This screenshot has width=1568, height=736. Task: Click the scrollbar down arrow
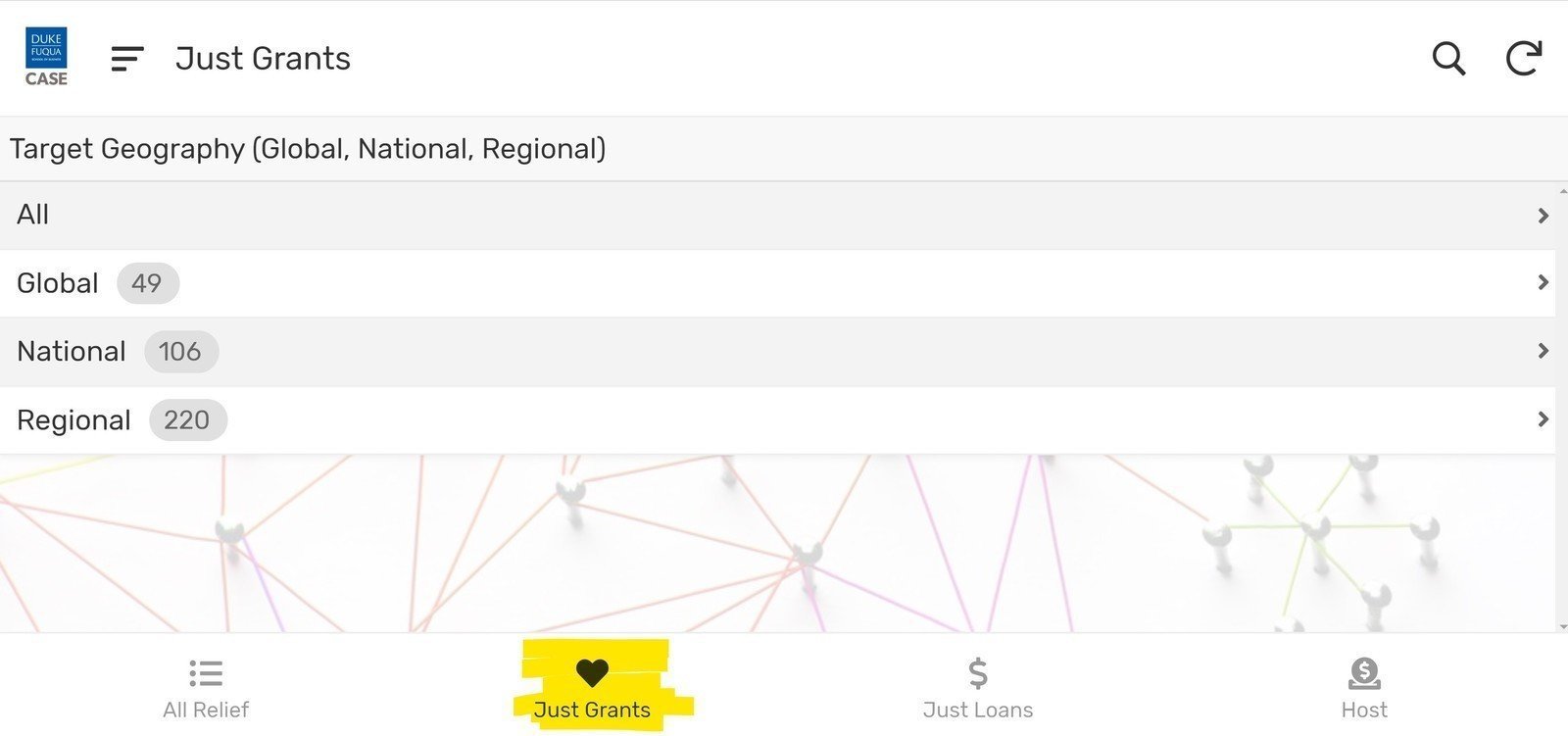coord(1562,626)
